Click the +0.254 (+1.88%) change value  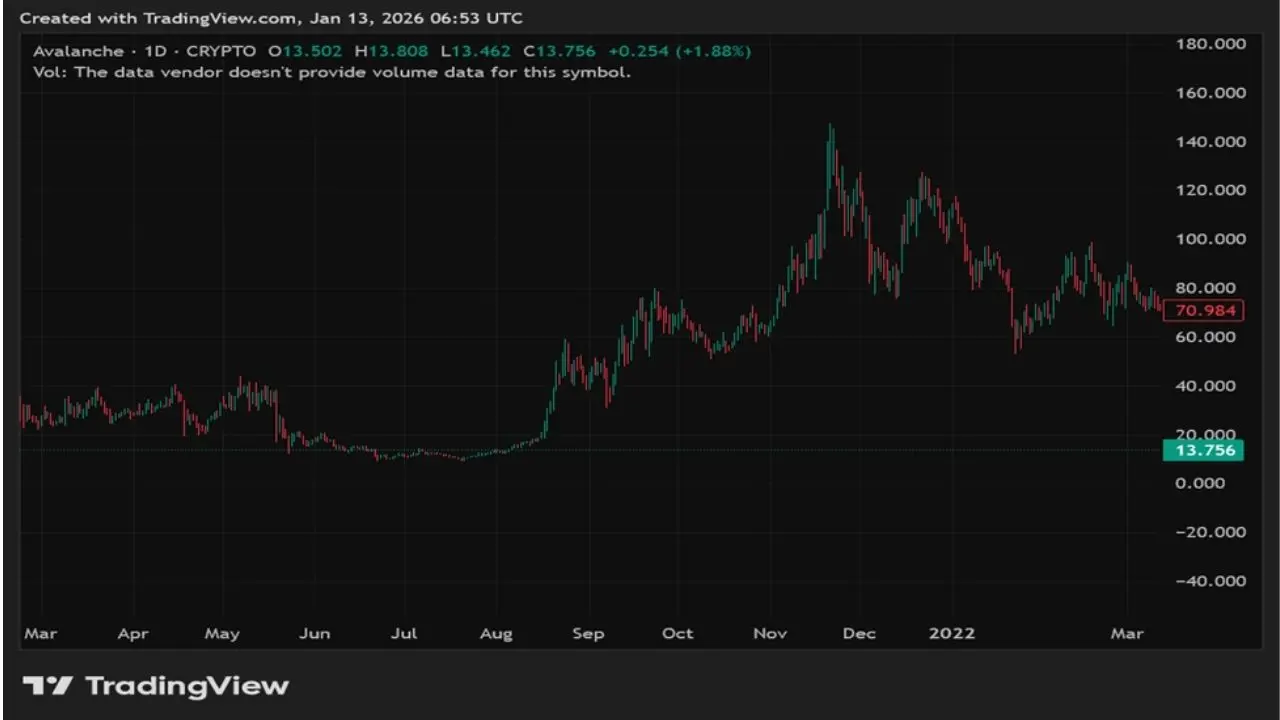pyautogui.click(x=678, y=51)
